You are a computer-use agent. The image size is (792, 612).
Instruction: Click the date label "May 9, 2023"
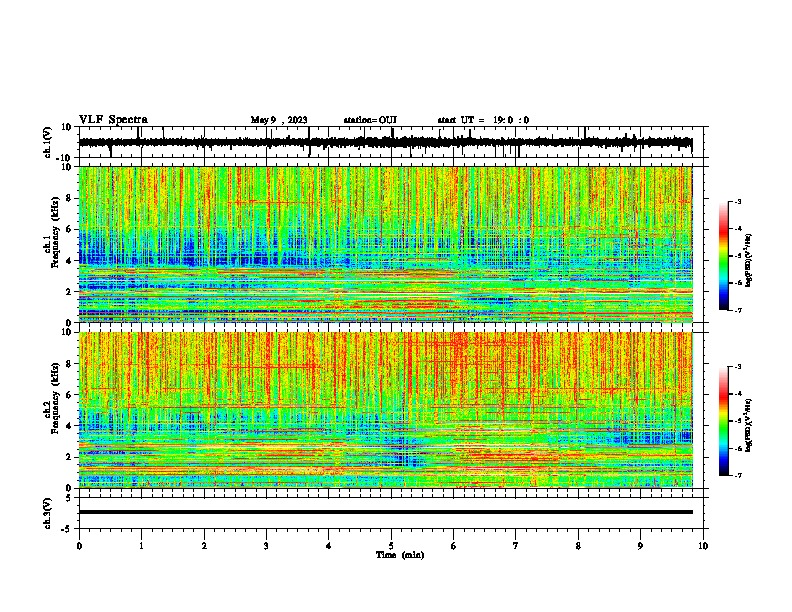pos(279,120)
